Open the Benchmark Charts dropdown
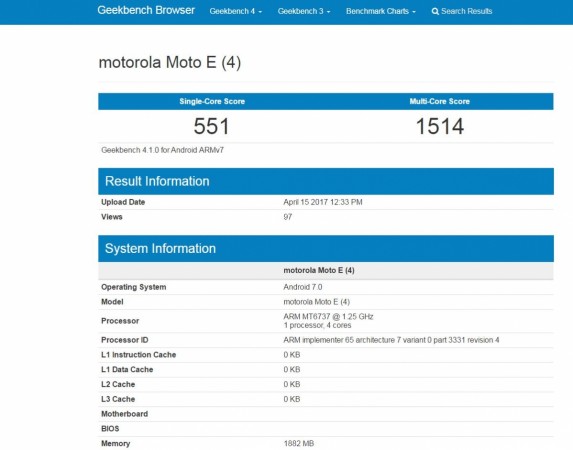 pyautogui.click(x=381, y=11)
